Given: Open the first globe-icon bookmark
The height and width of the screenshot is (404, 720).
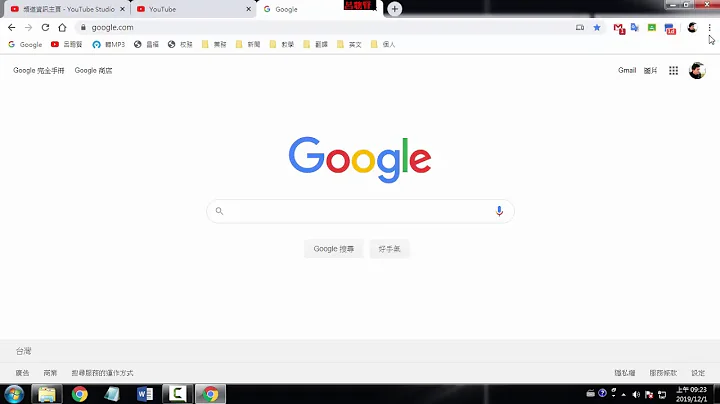Looking at the screenshot, I should (x=146, y=45).
